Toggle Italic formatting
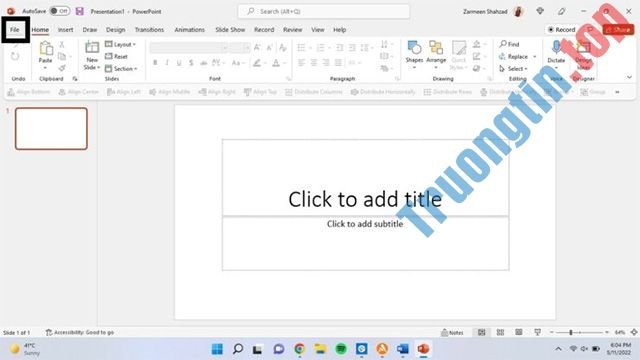Screen dimensions: 640x360 point(167,63)
